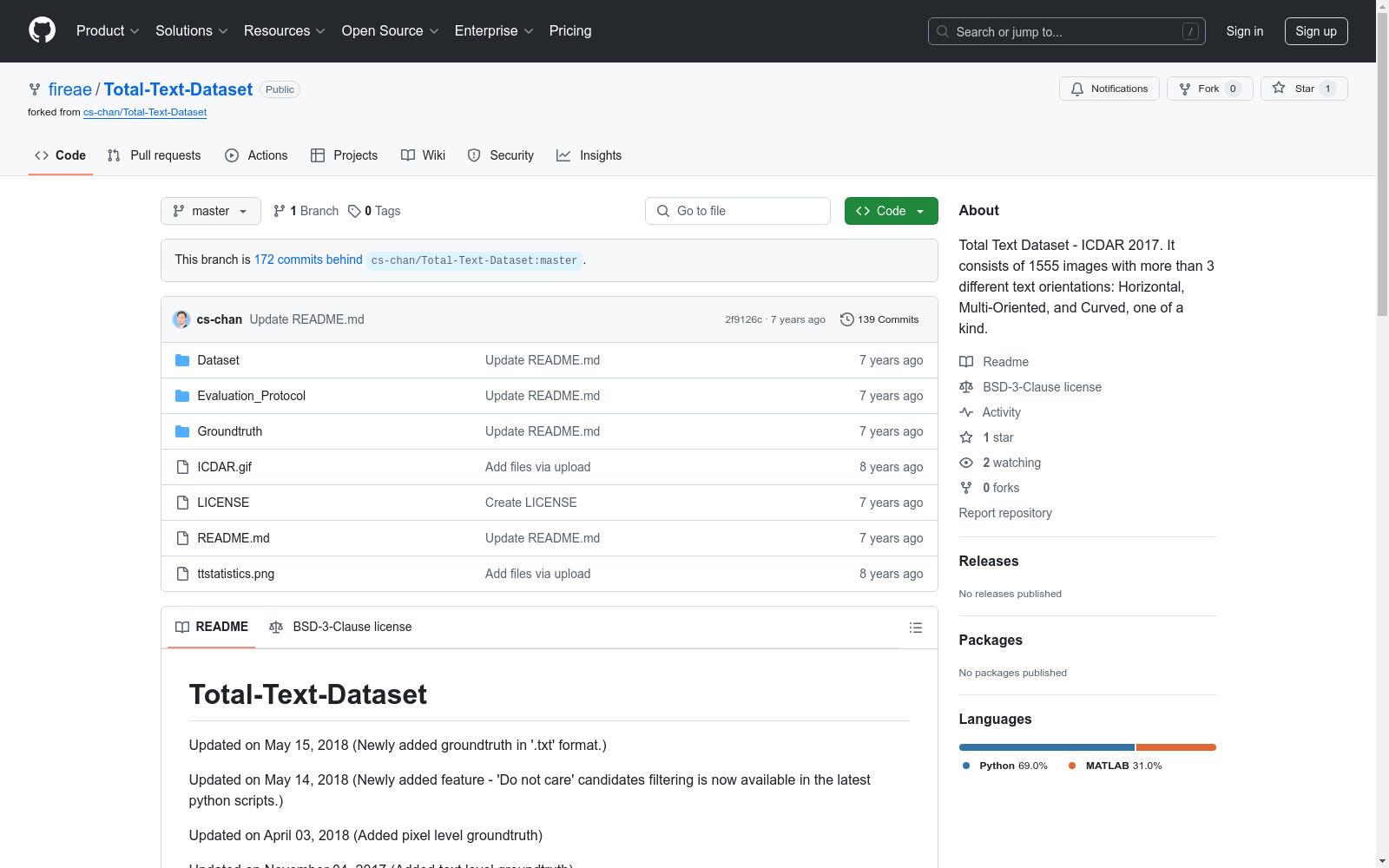Click the ICDAR.gif file icon

pos(182,467)
